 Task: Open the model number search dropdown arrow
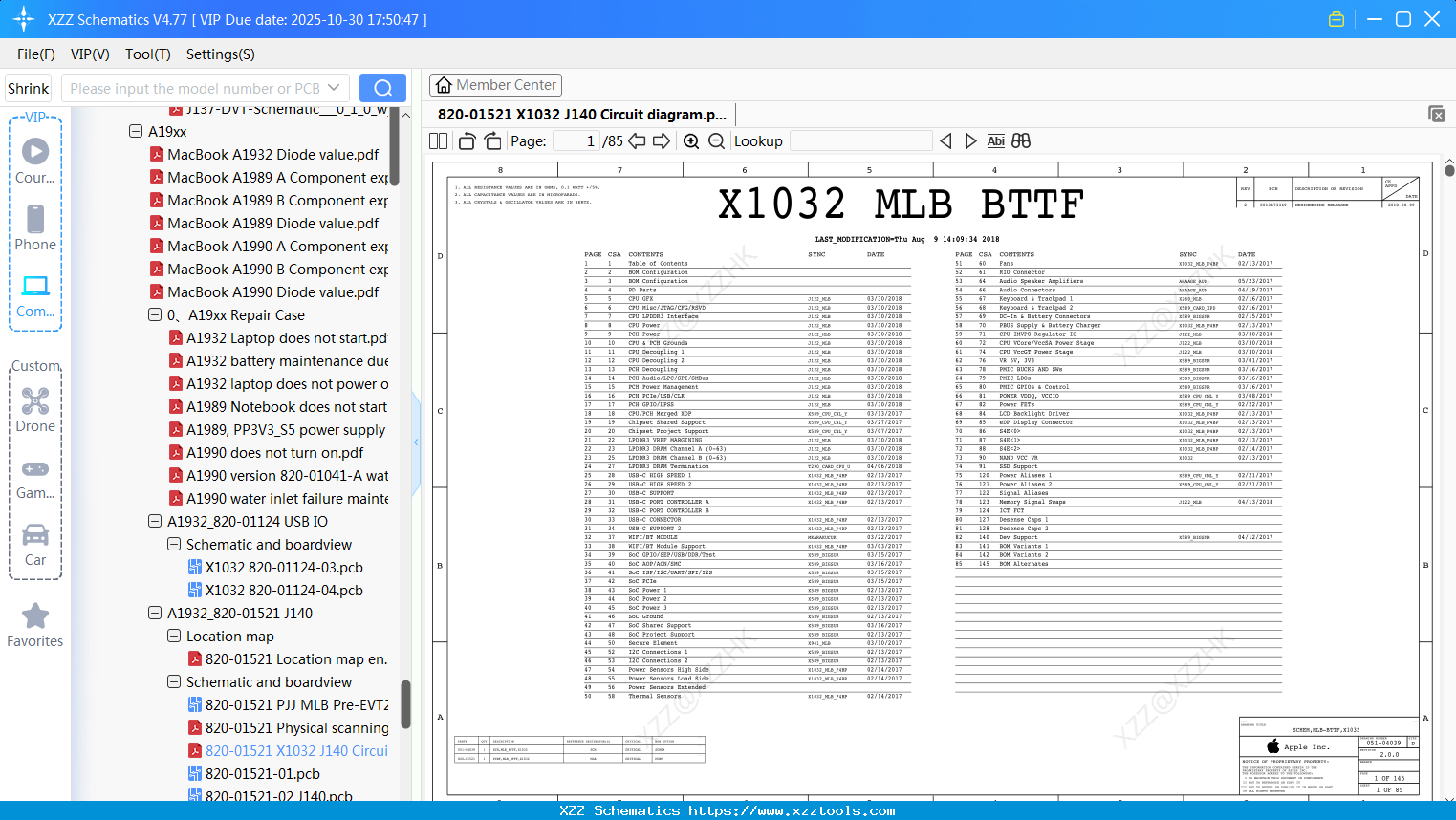tap(334, 88)
